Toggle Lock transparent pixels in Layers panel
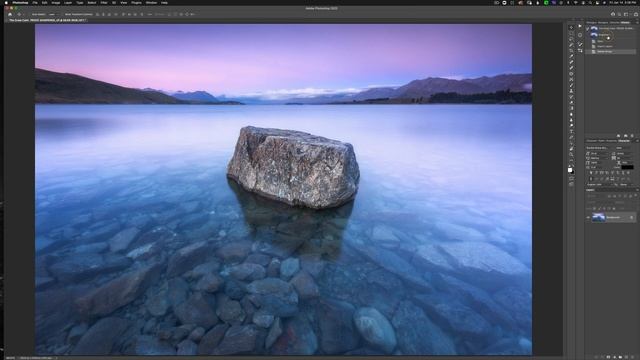This screenshot has width=640, height=360. pyautogui.click(x=594, y=208)
